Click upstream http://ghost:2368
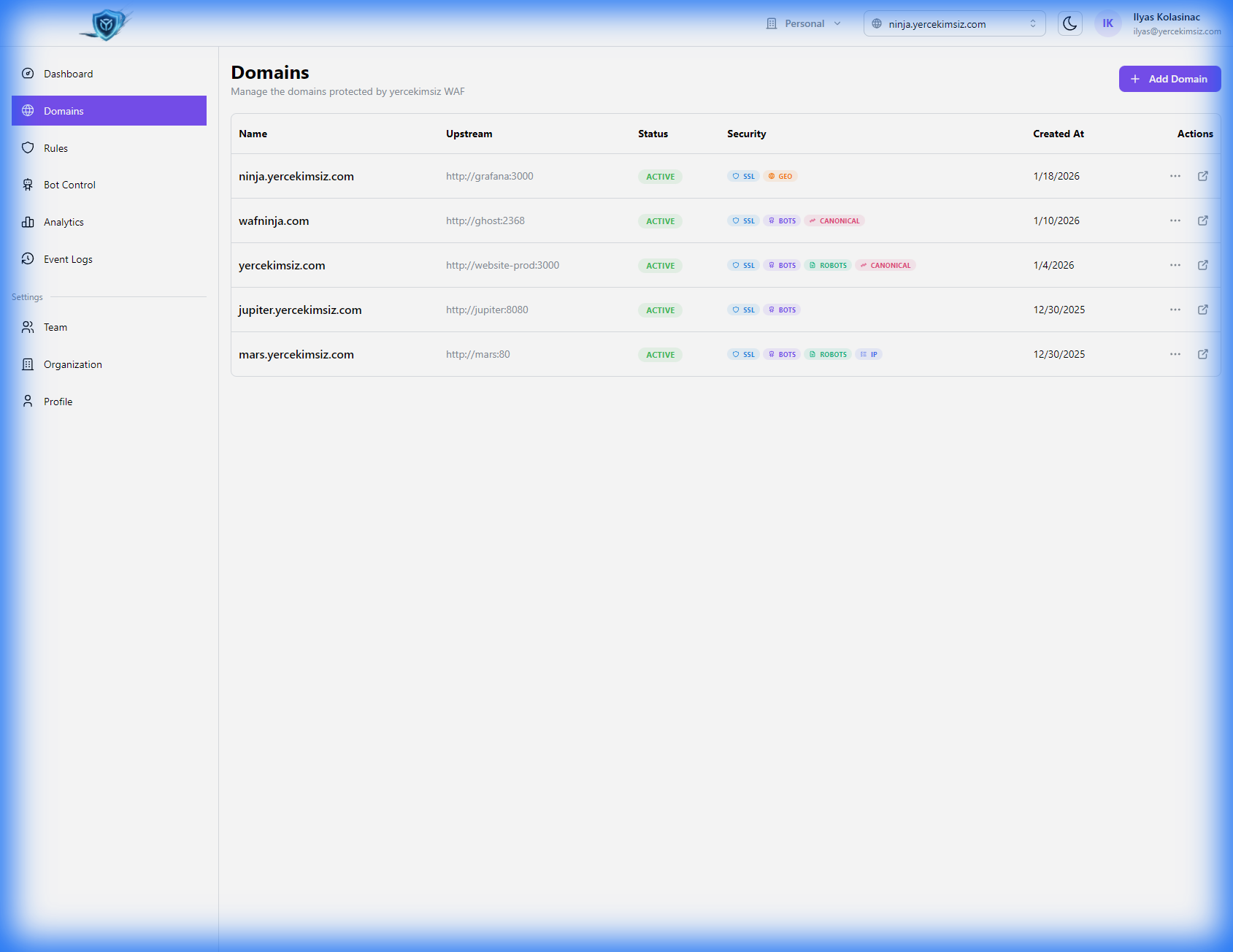This screenshot has width=1233, height=952. 485,220
